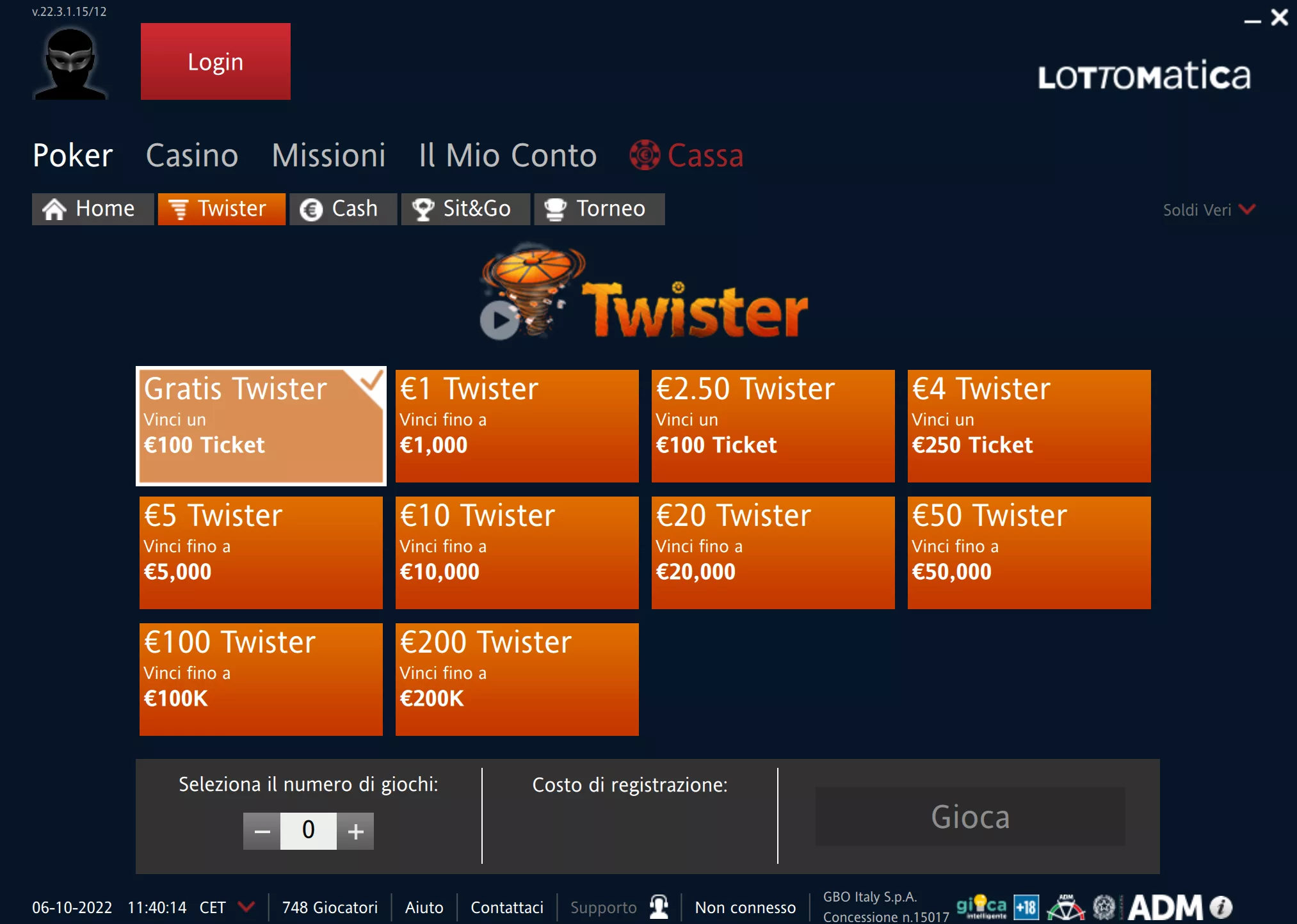Click the games count input field
This screenshot has width=1297, height=924.
309,830
